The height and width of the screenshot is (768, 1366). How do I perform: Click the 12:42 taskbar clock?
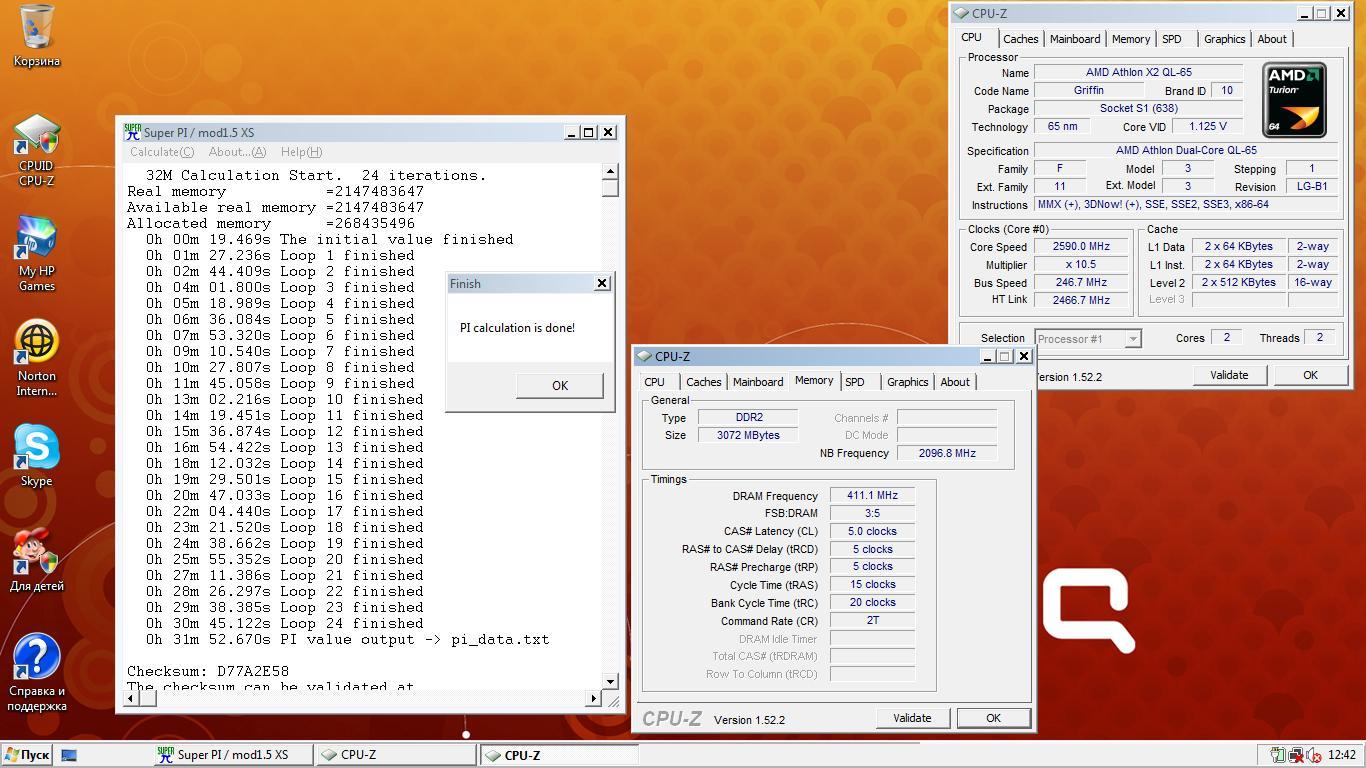1341,755
